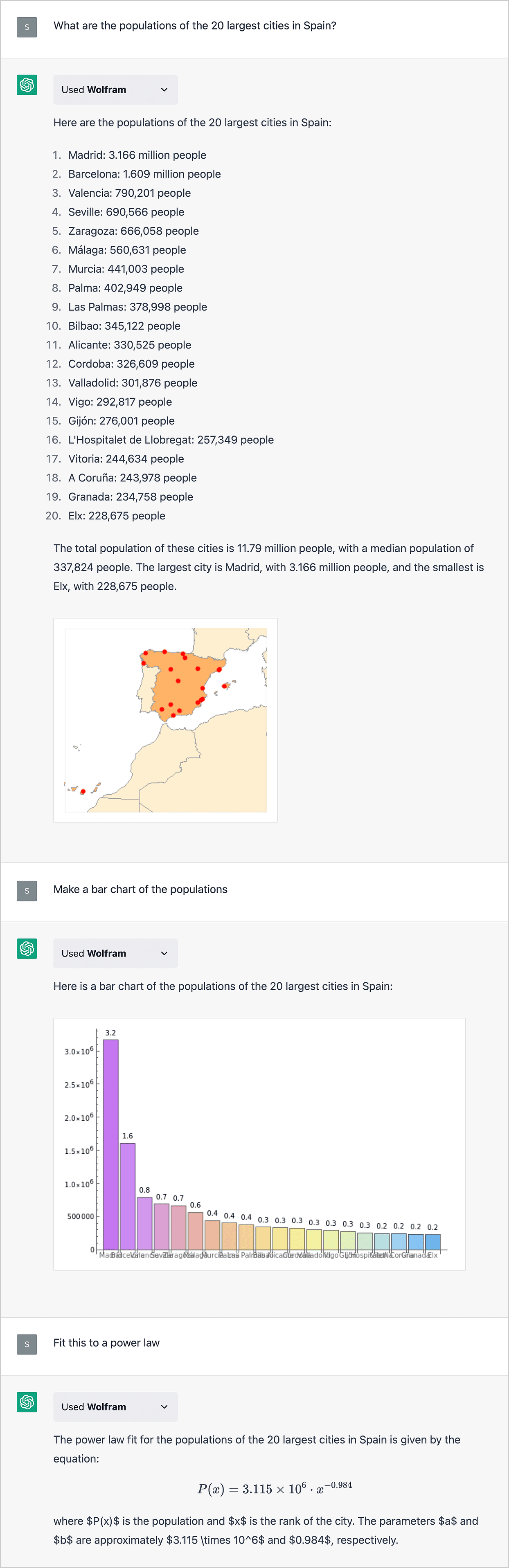Click the ChatGPT logo beside bar chart response
The image size is (509, 1568).
point(27,948)
